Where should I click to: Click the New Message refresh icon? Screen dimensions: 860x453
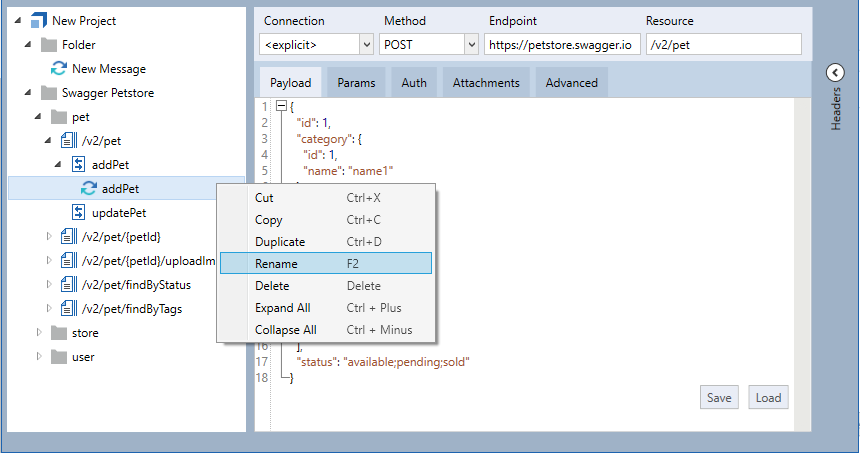59,69
